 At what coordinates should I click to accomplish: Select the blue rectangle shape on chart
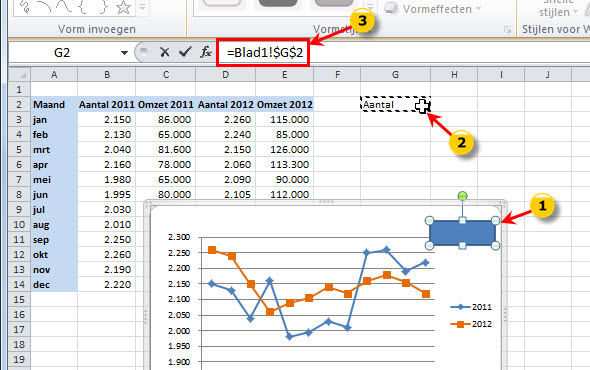(x=462, y=233)
